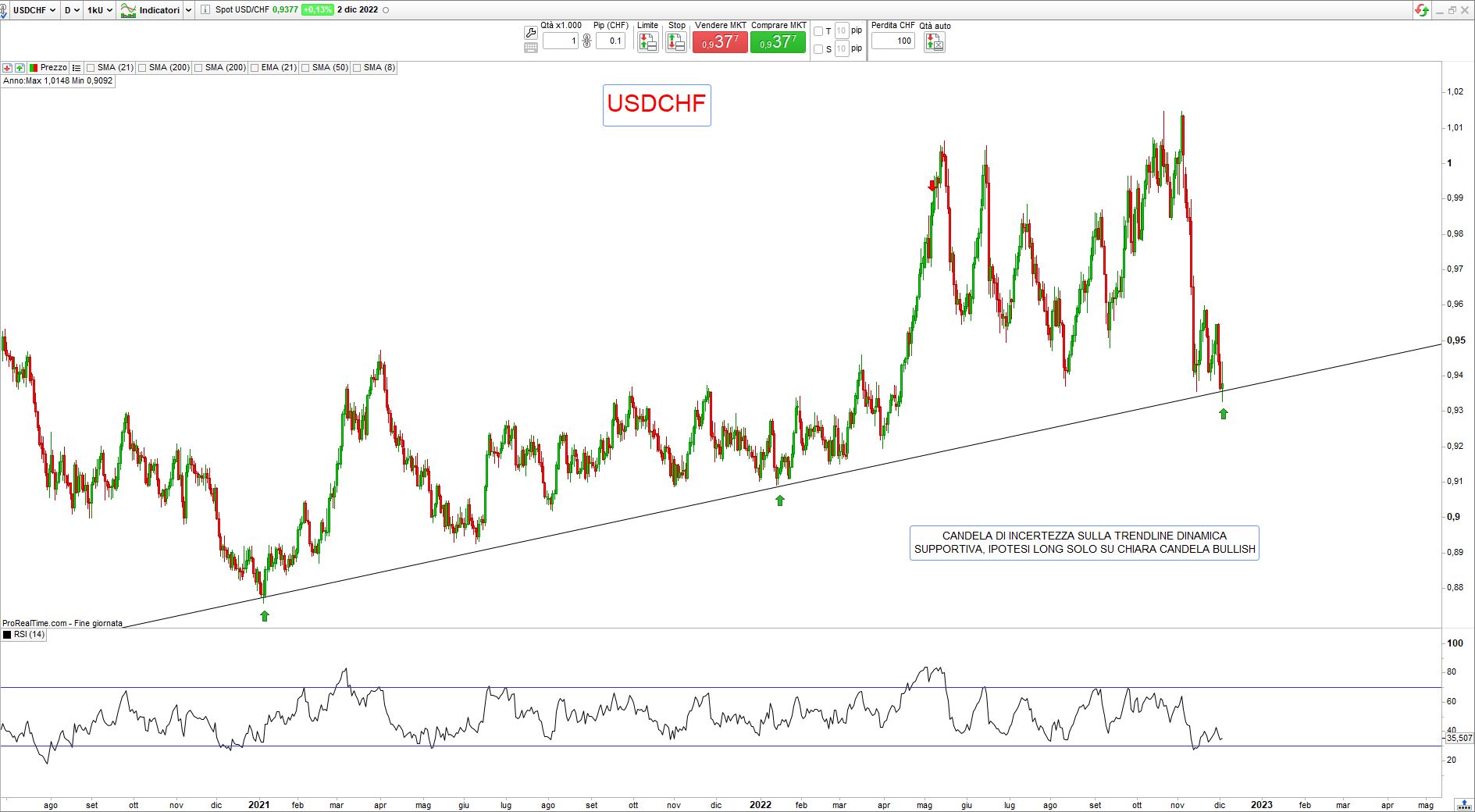Enable the SMA (21) checkbox

91,68
